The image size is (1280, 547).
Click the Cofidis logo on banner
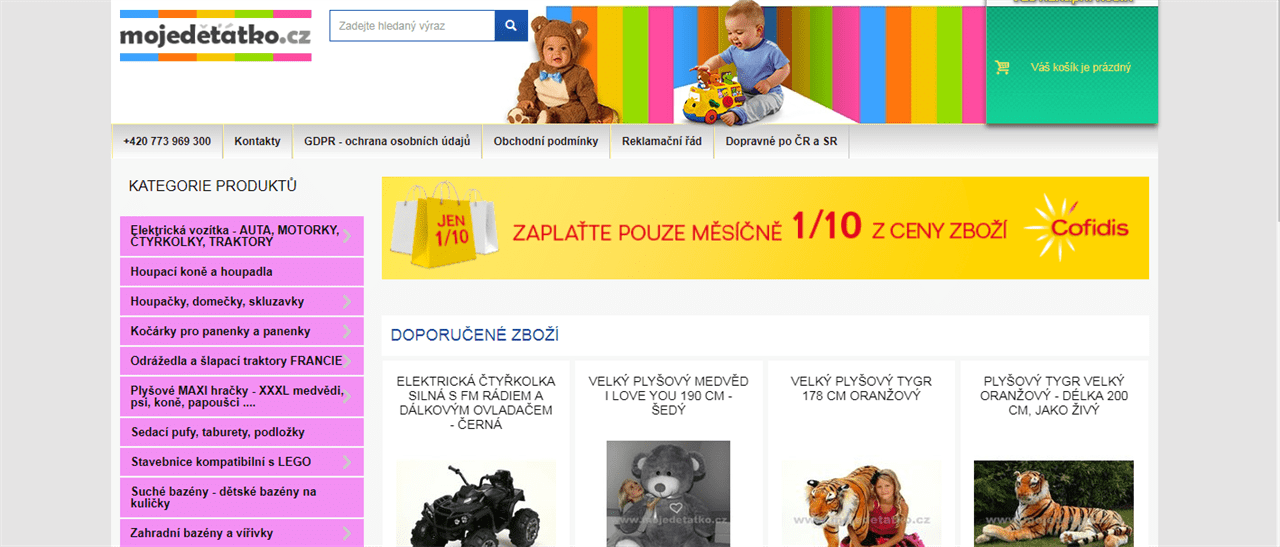pos(1079,228)
